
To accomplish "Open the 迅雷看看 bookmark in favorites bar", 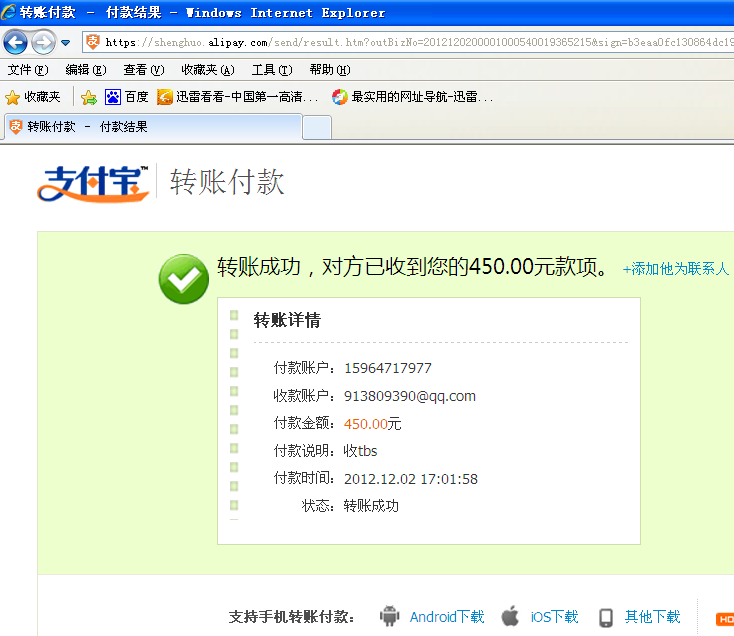I will (x=238, y=97).
